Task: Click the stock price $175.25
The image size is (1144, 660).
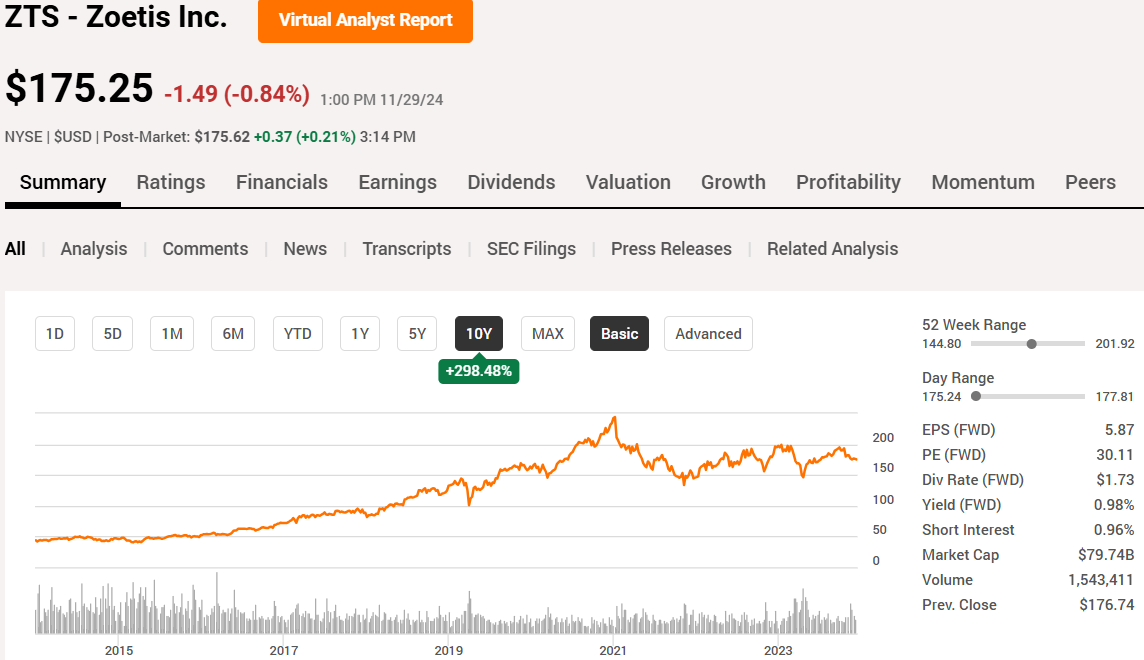Action: (80, 89)
